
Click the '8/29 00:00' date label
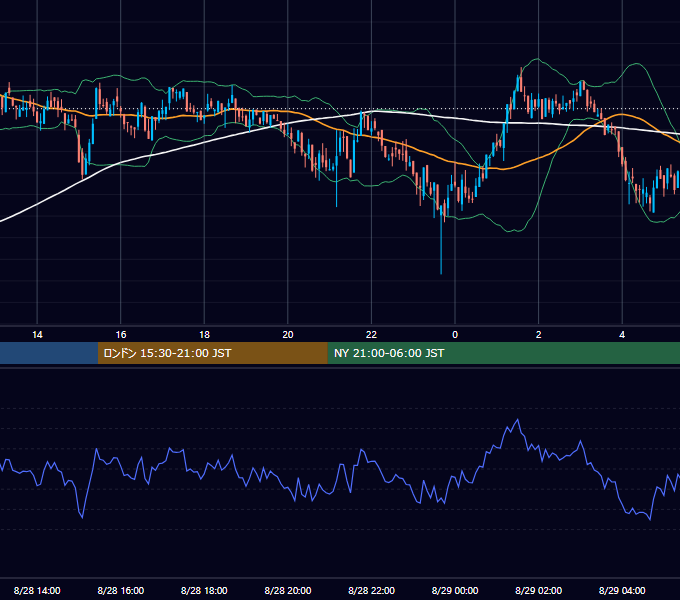pyautogui.click(x=455, y=590)
